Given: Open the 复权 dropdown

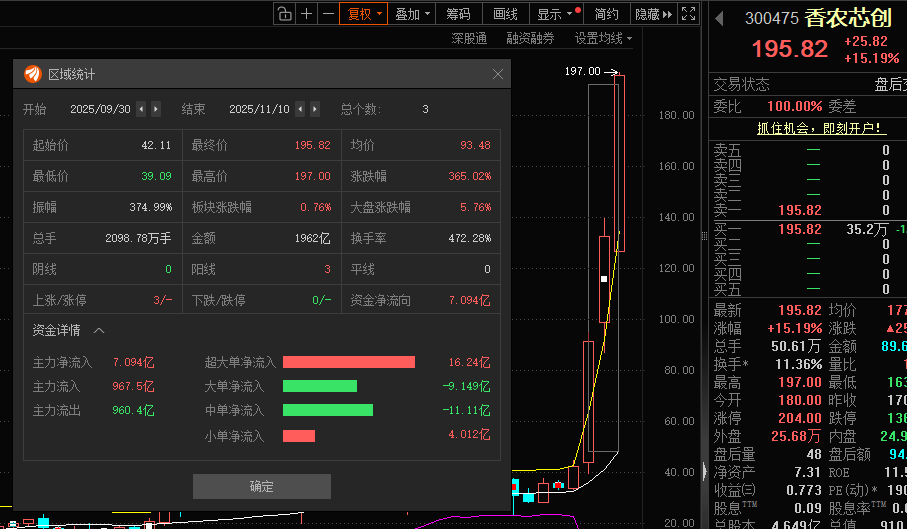Looking at the screenshot, I should (364, 14).
